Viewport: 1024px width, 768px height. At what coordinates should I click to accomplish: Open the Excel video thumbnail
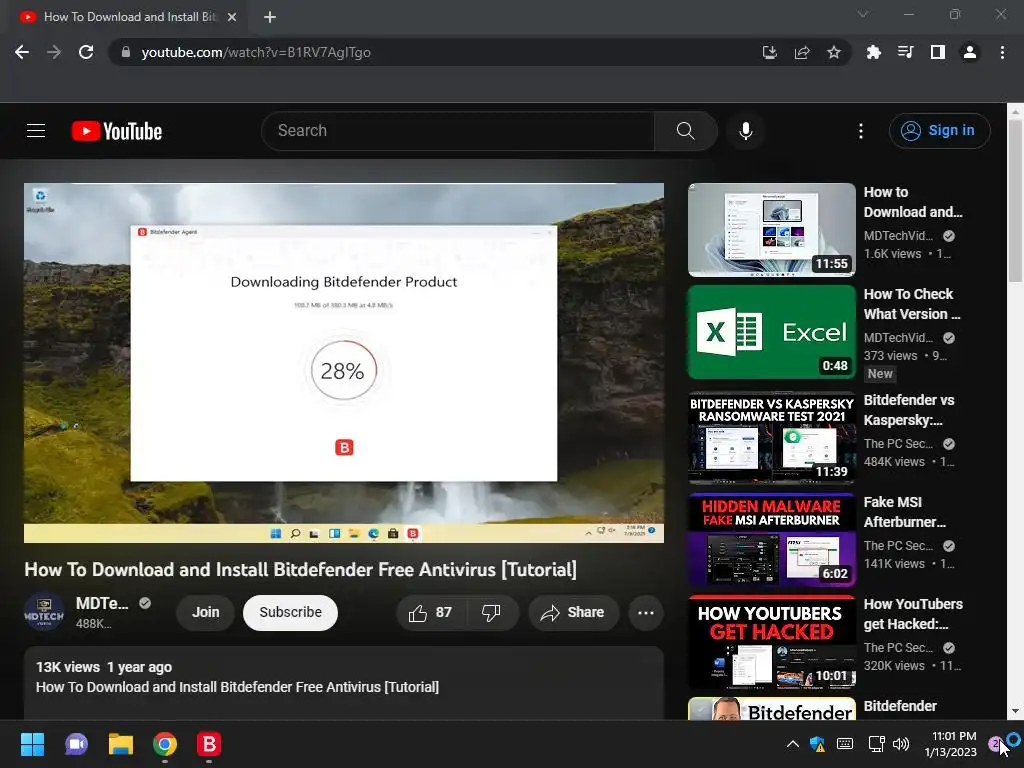point(771,332)
